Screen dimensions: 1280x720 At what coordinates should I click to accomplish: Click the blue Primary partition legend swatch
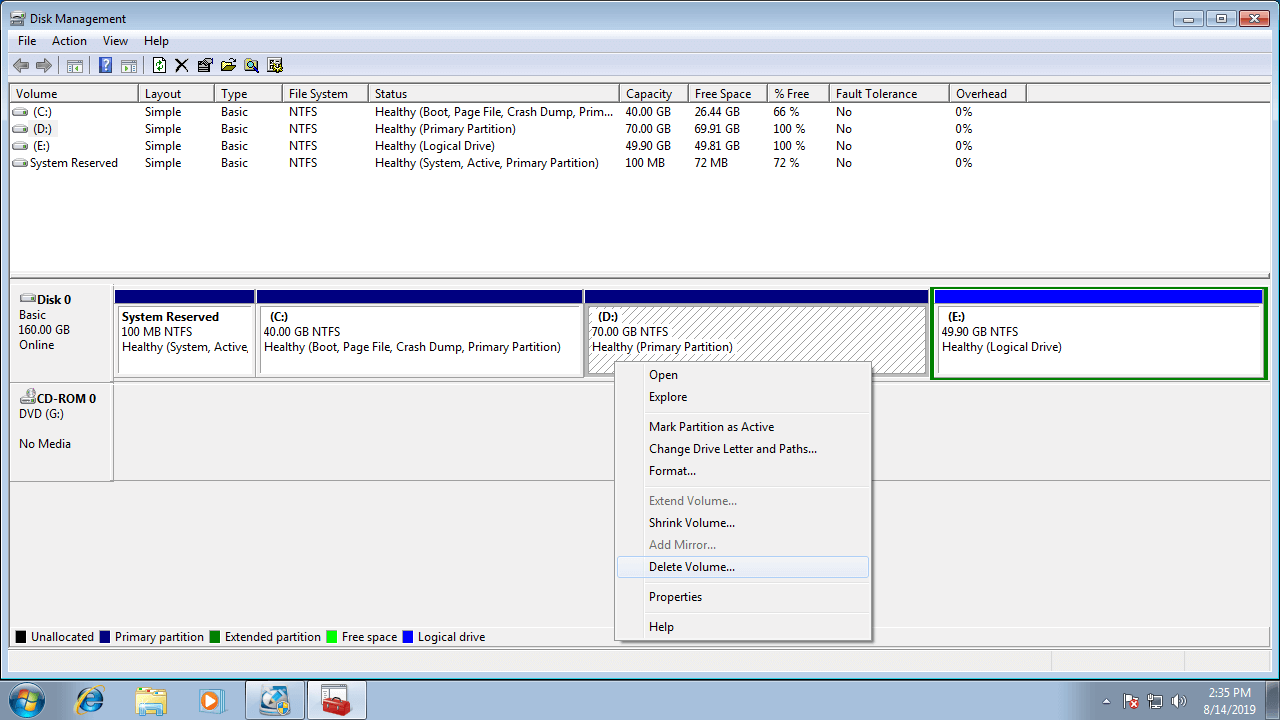105,637
